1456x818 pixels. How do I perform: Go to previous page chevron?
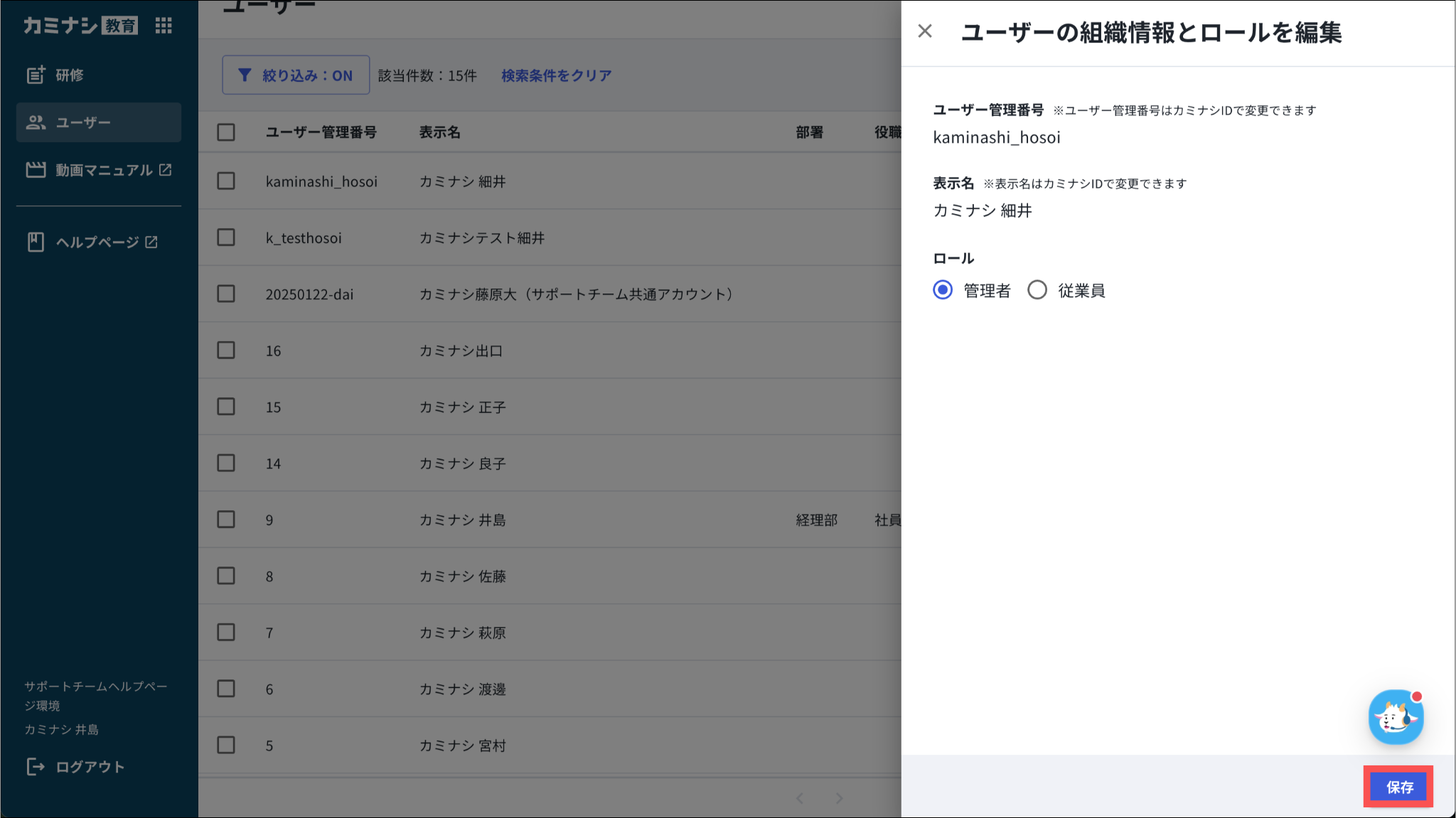800,798
